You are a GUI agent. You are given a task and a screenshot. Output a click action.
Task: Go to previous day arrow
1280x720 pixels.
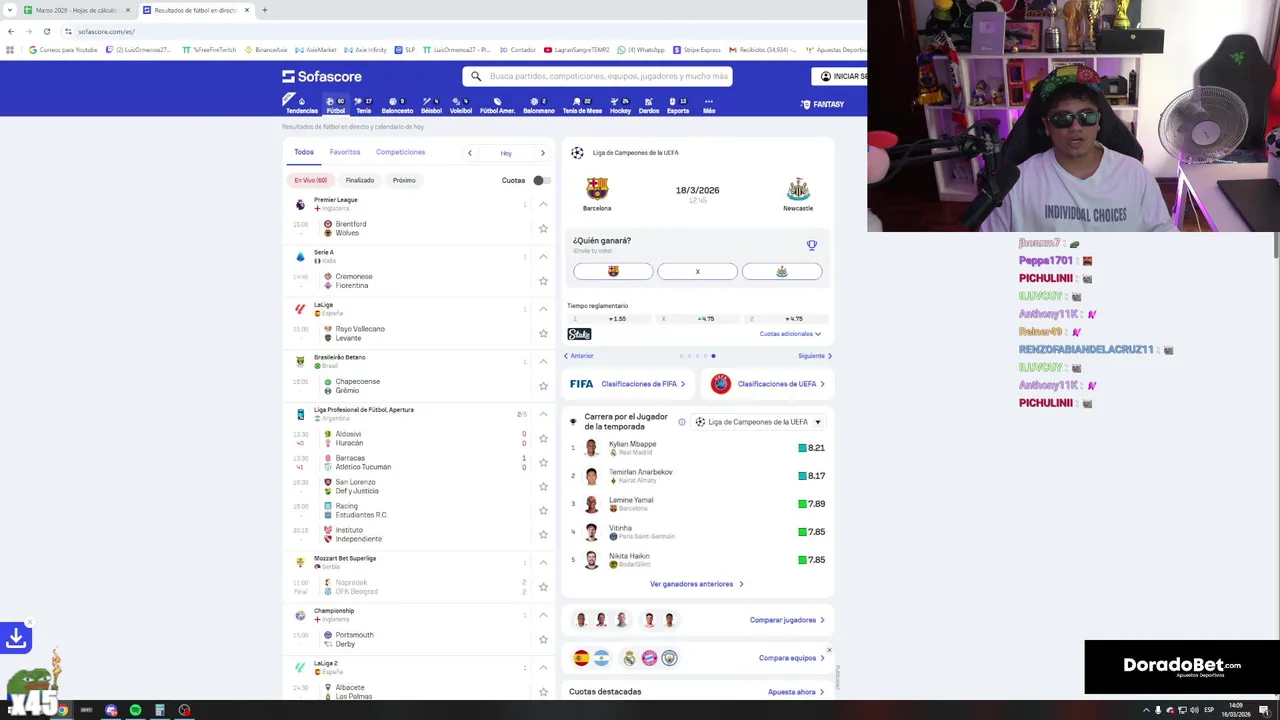(x=469, y=153)
